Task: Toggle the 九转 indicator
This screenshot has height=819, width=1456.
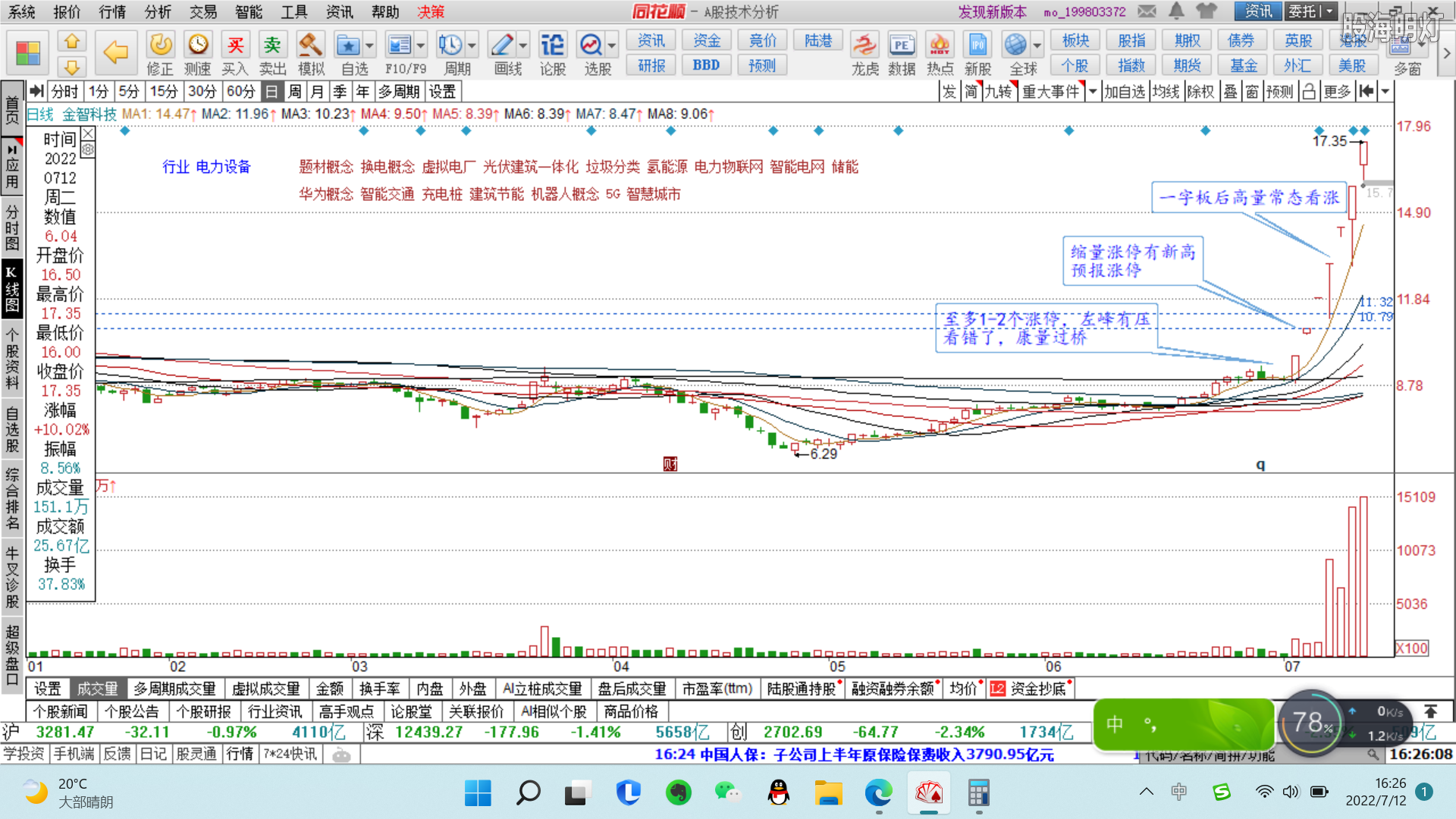Action: (x=999, y=92)
